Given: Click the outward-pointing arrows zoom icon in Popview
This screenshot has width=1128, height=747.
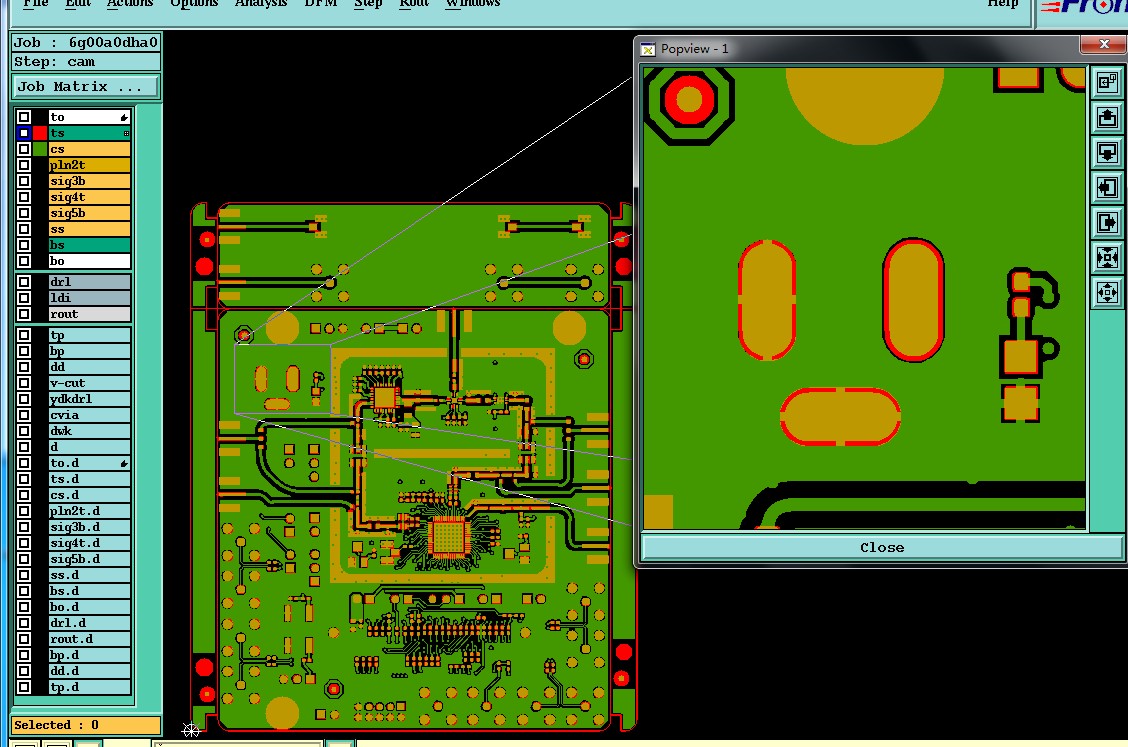Looking at the screenshot, I should click(1107, 293).
